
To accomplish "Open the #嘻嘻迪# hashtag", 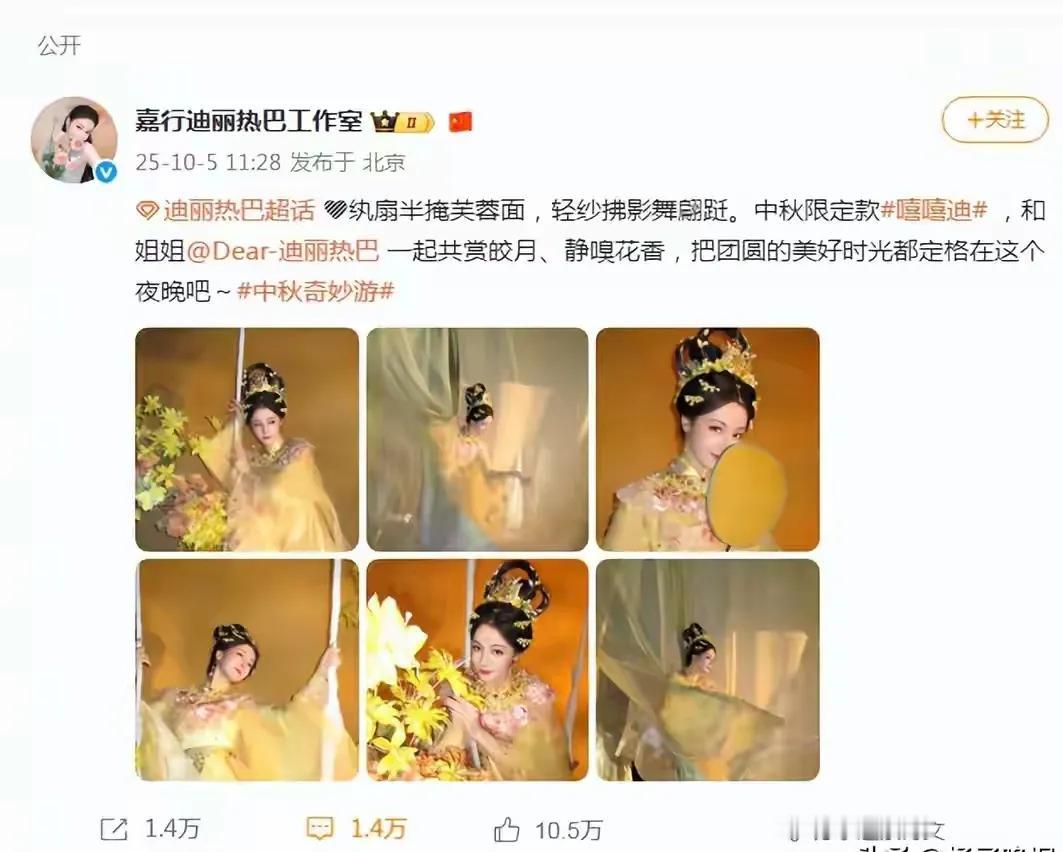I will [x=934, y=211].
